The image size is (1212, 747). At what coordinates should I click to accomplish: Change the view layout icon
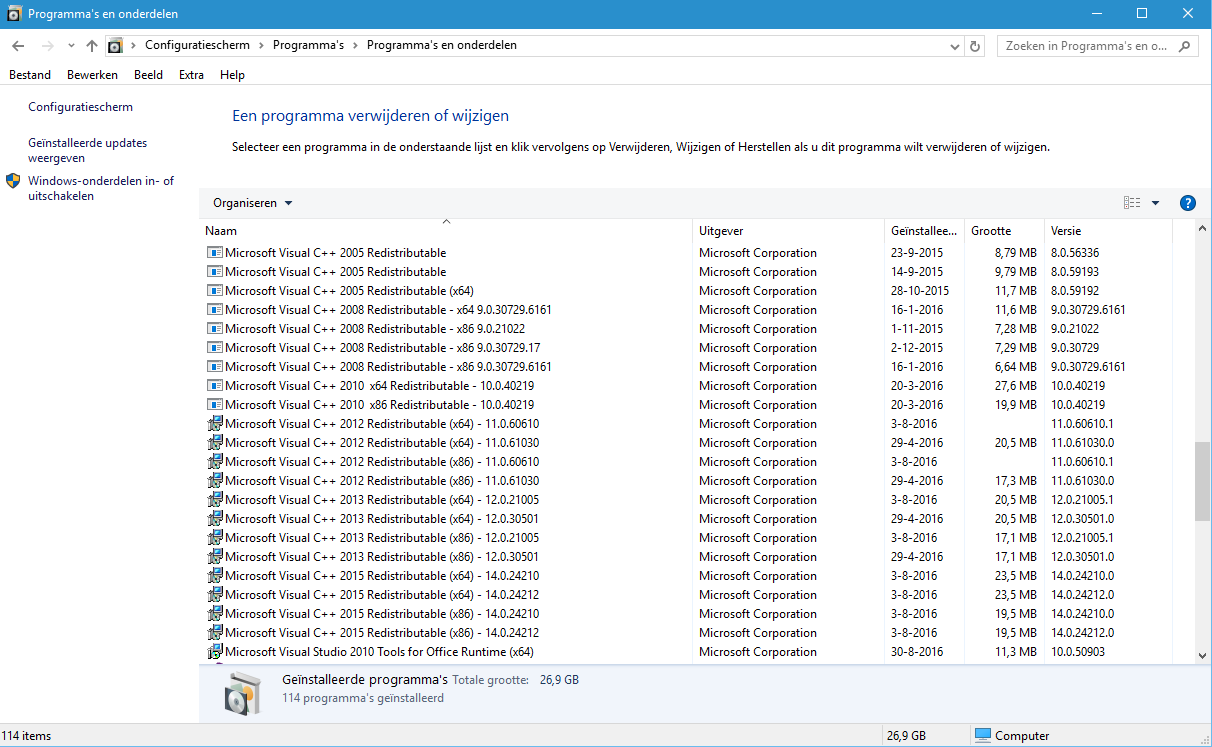[x=1132, y=203]
